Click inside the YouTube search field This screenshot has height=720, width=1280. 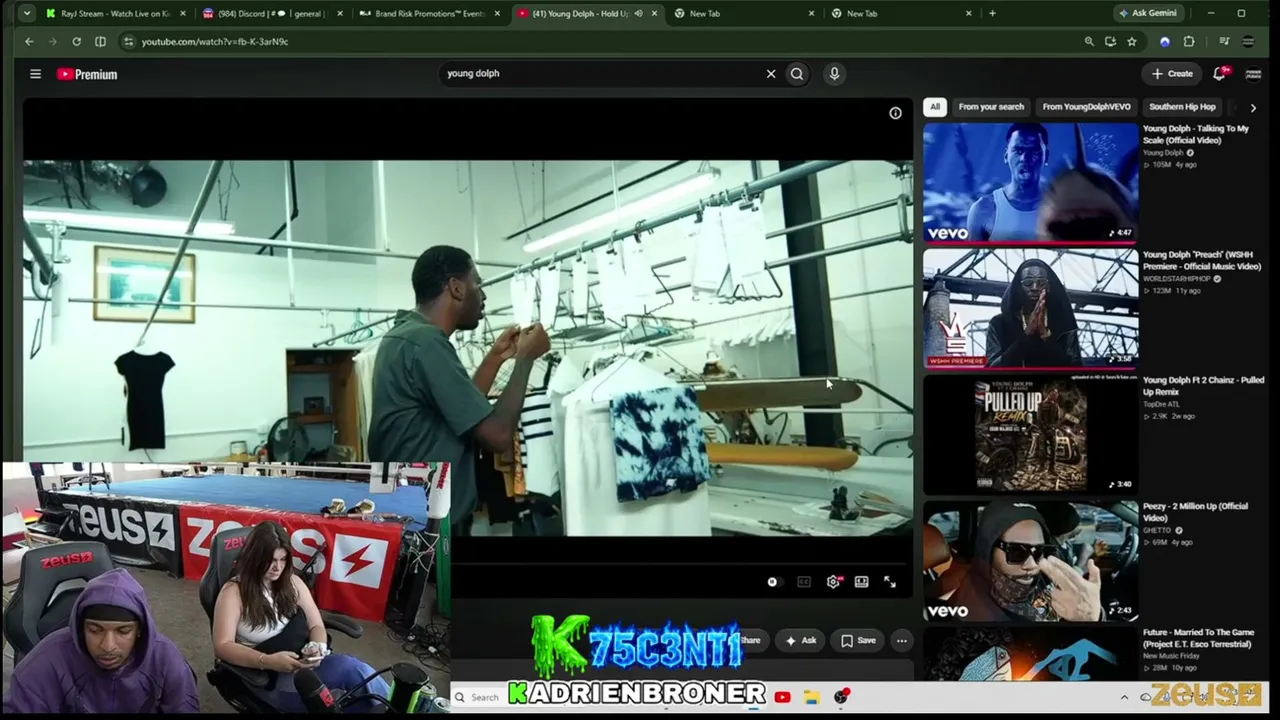click(600, 74)
